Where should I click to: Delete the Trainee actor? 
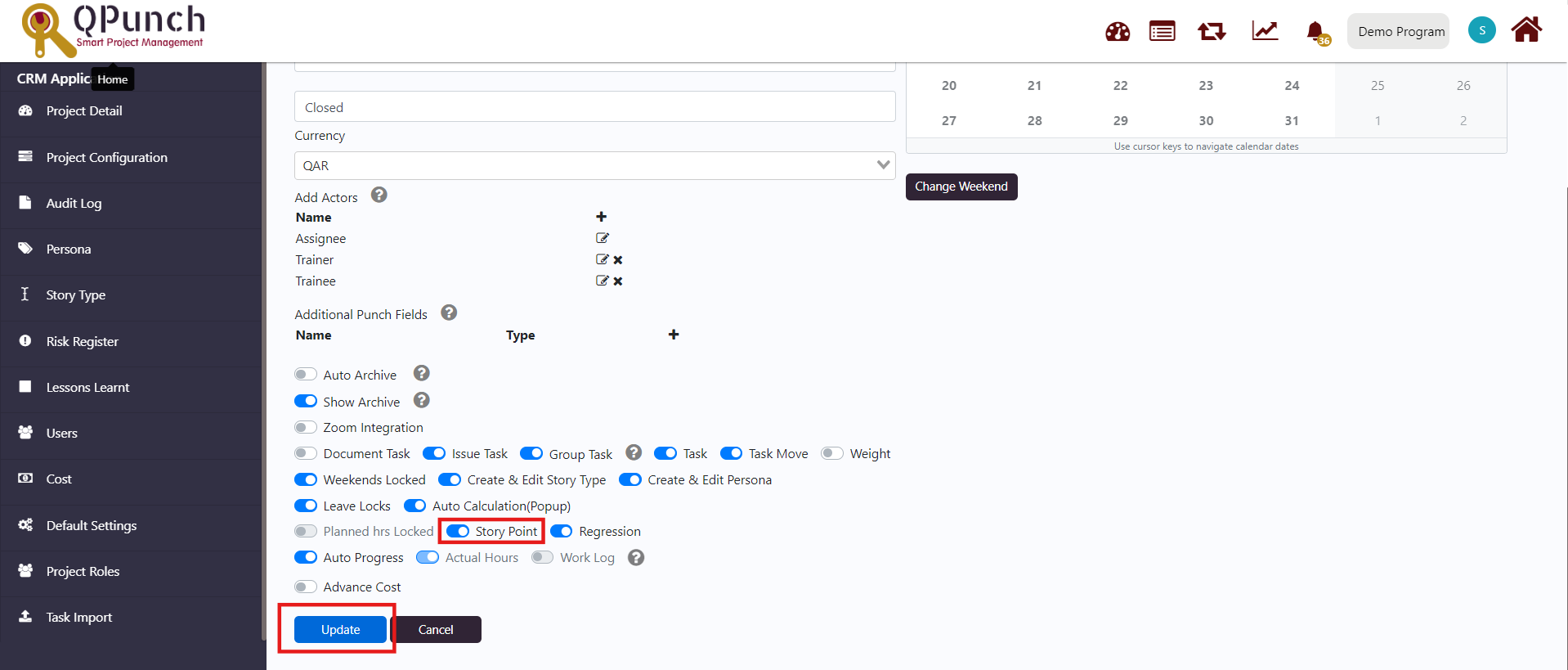[618, 281]
